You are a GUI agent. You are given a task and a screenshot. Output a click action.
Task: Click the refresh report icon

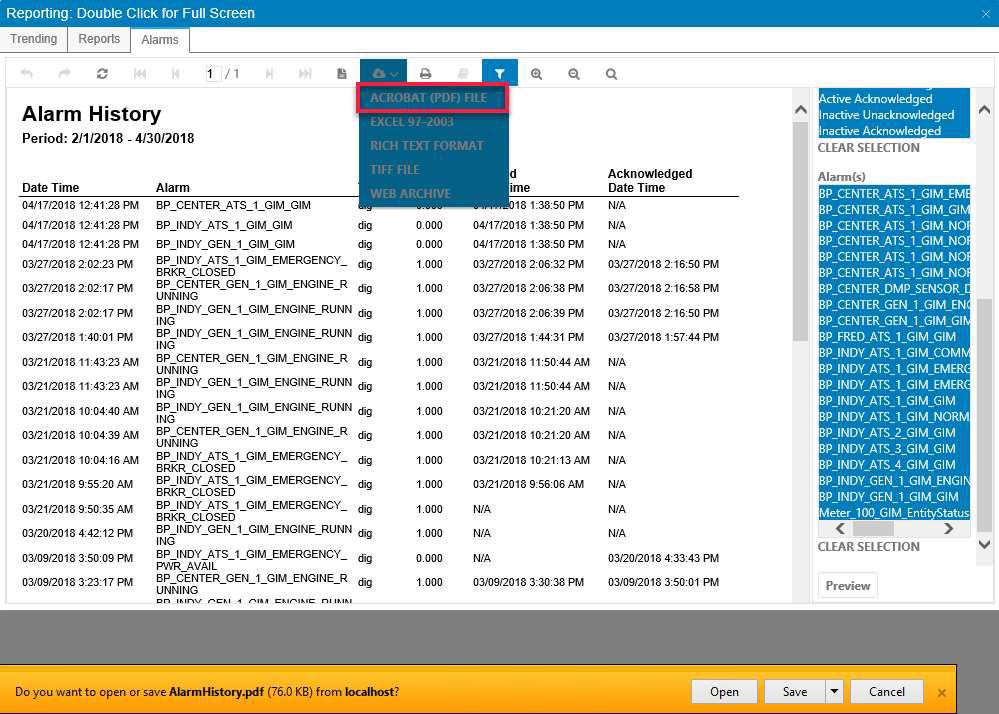[102, 74]
